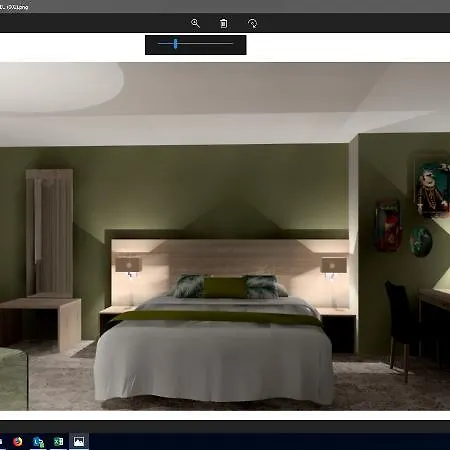Click the blue zoom slider handle

[175, 44]
